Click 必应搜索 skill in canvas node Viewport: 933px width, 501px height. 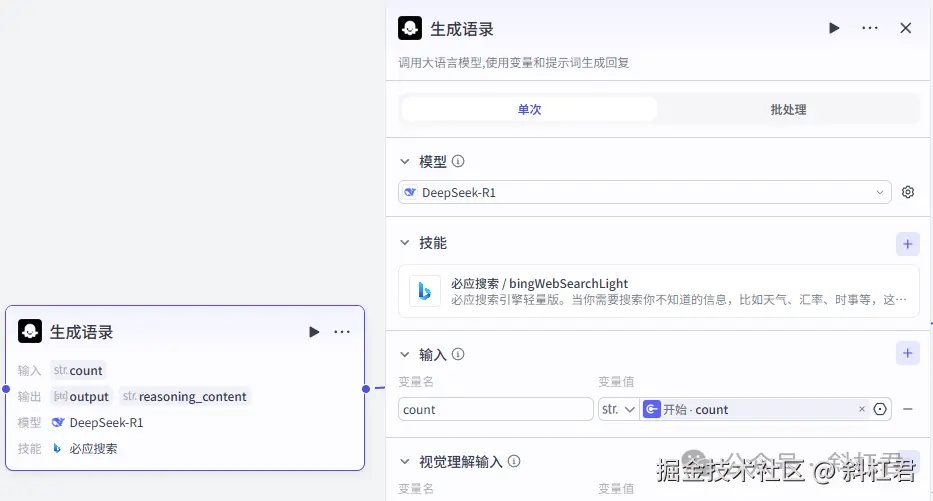(x=93, y=449)
